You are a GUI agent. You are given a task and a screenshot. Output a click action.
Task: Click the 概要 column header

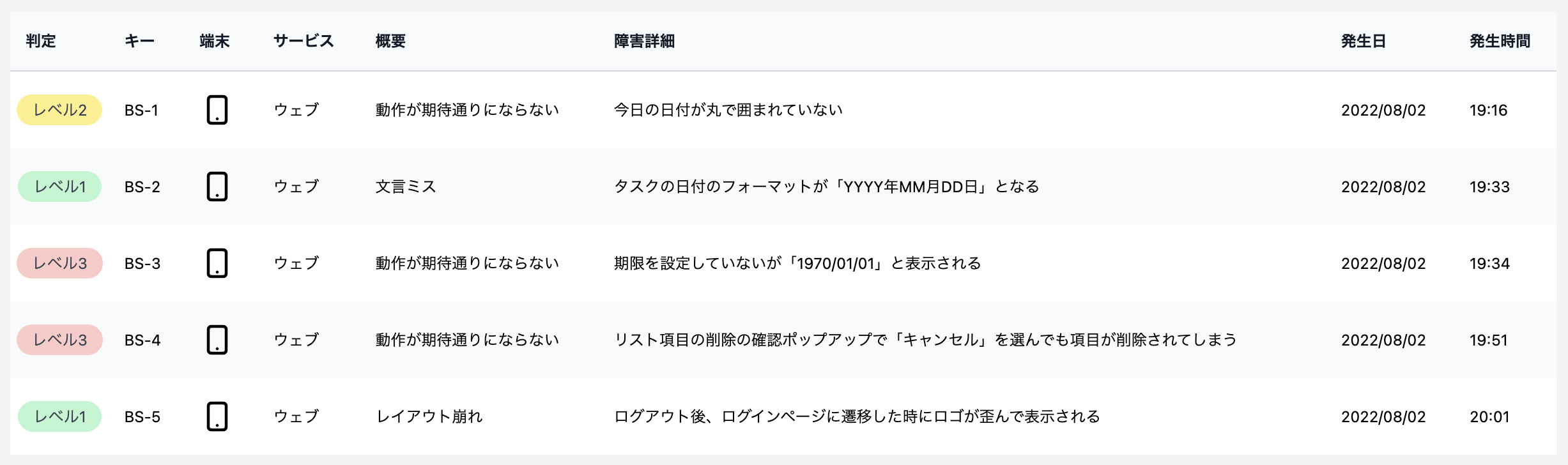click(390, 40)
